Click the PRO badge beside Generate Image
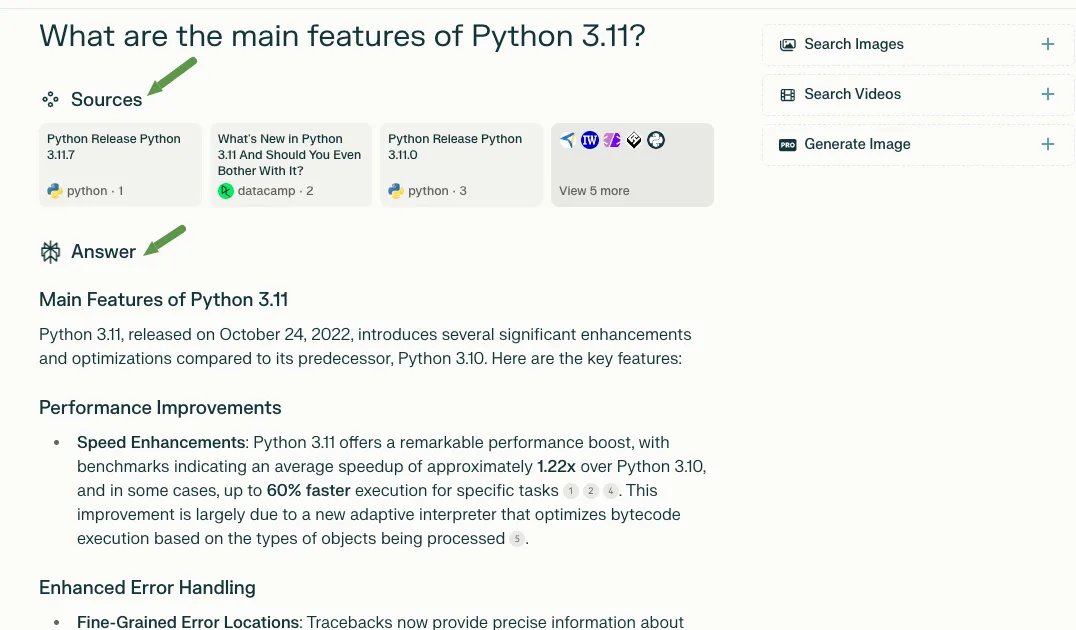The width and height of the screenshot is (1076, 630). click(x=788, y=145)
